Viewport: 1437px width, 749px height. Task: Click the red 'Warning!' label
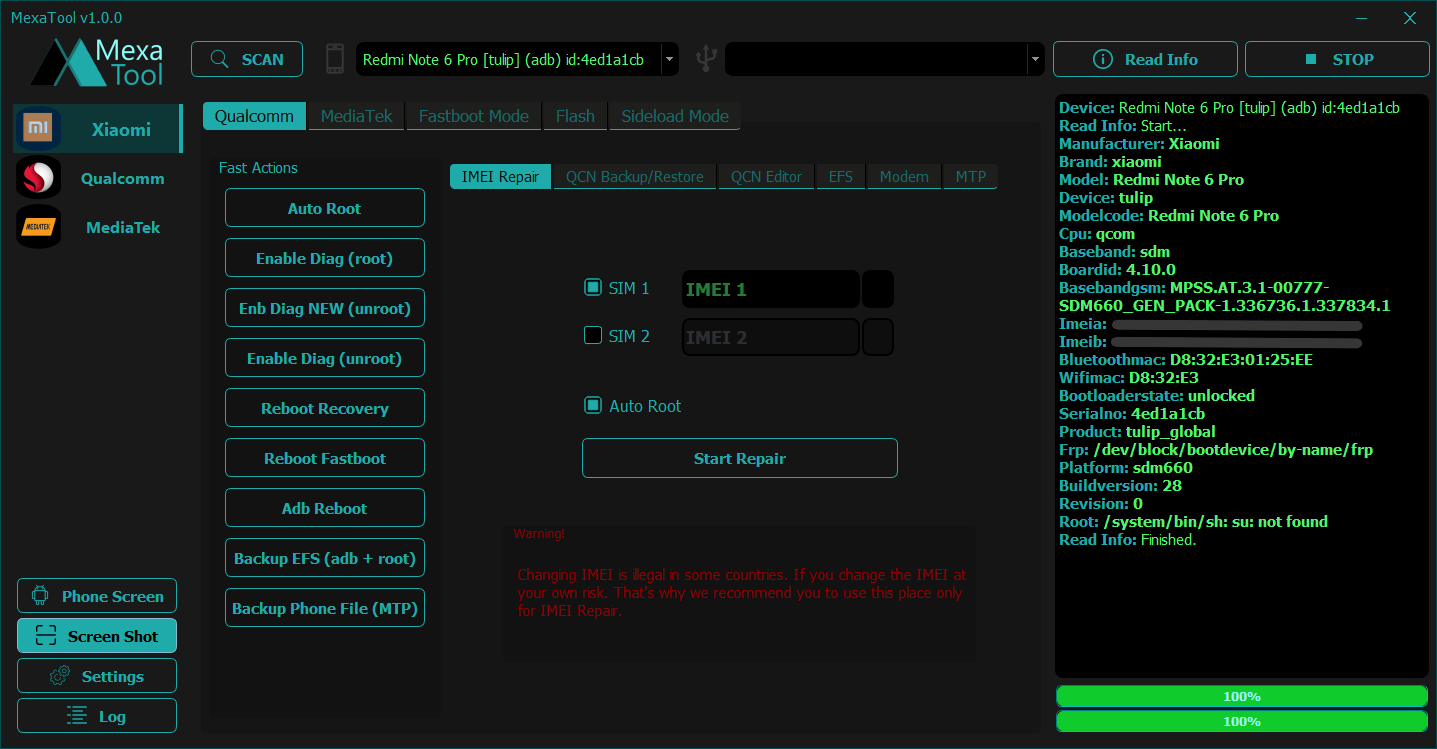[539, 534]
